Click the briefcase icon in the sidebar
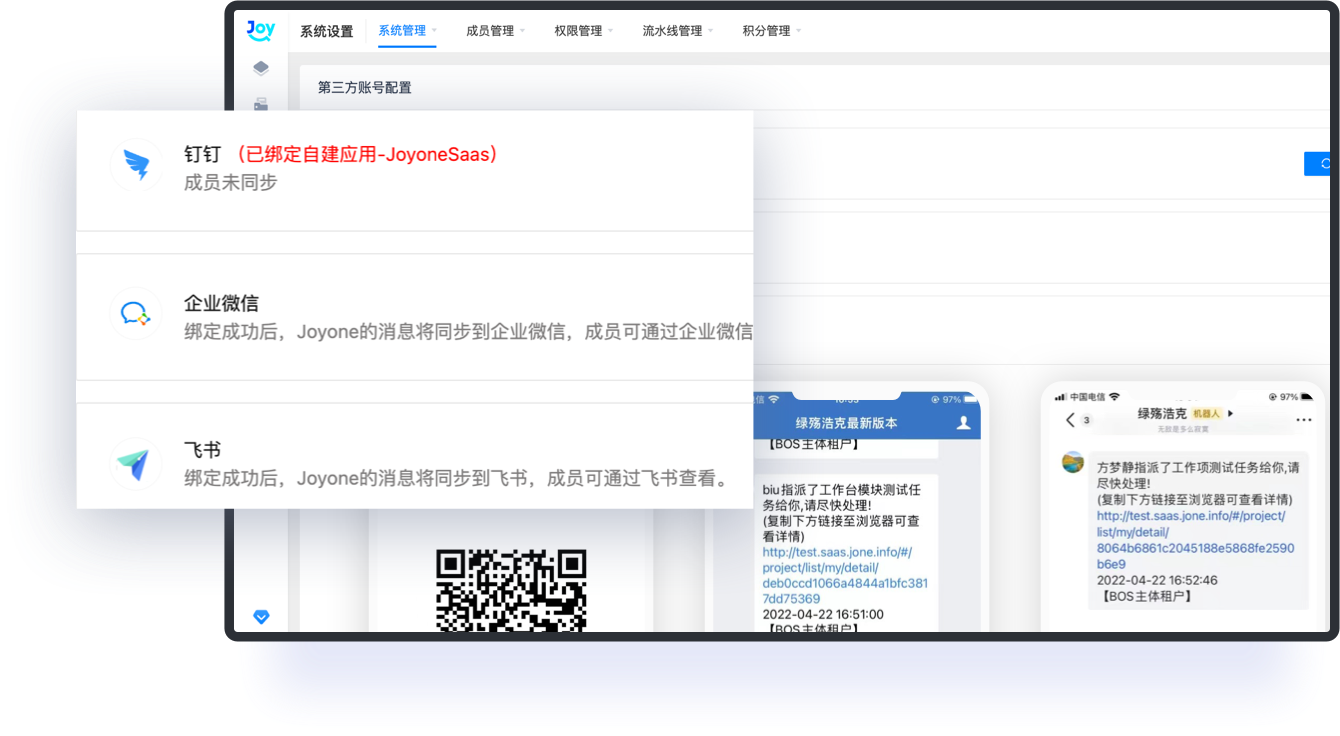 tap(261, 104)
